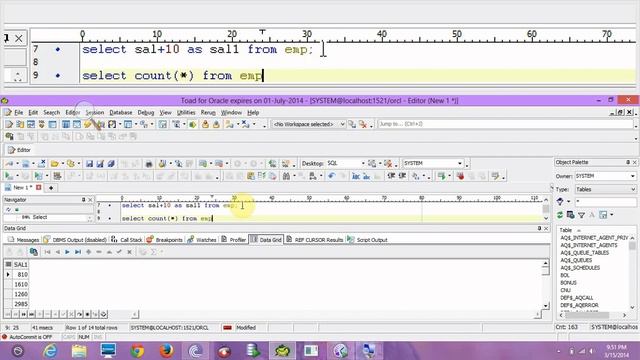Select AQ$_QUEUE_TABLES in Object Palette
640x360 pixels.
pyautogui.click(x=584, y=253)
